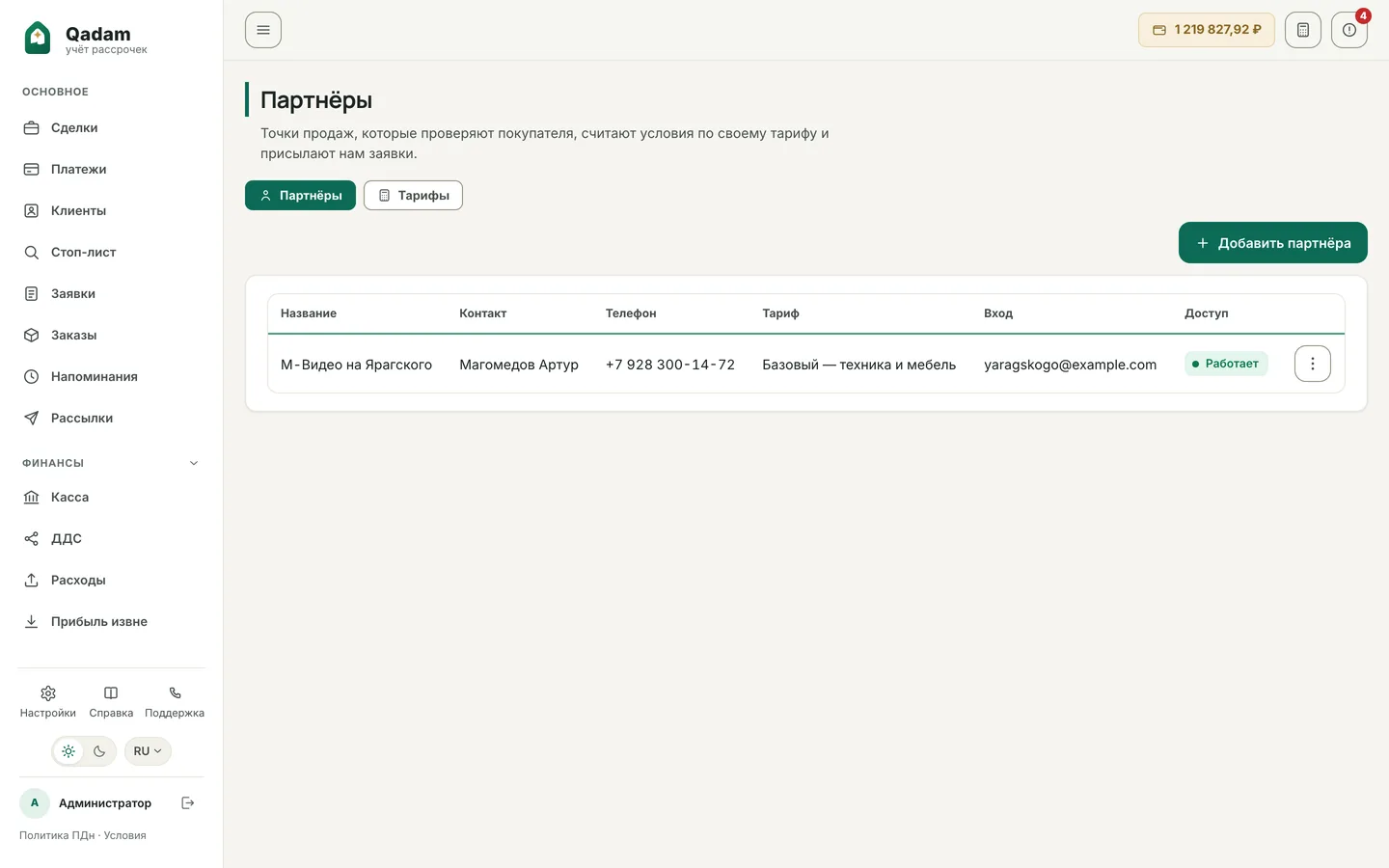Open Справка help book icon
This screenshot has width=1389, height=868.
pyautogui.click(x=111, y=702)
